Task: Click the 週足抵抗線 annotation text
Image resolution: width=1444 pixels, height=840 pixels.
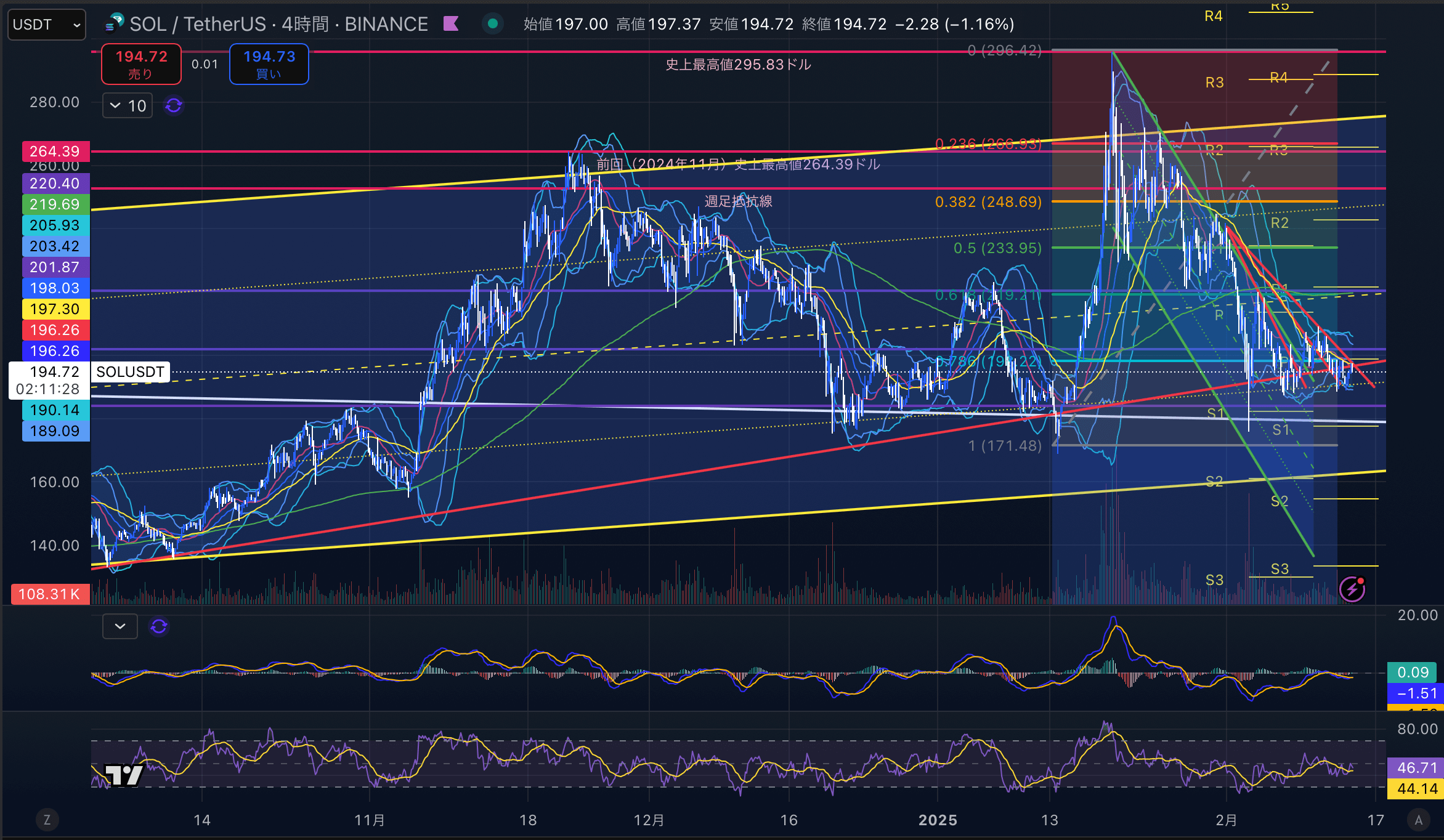Action: [x=738, y=201]
